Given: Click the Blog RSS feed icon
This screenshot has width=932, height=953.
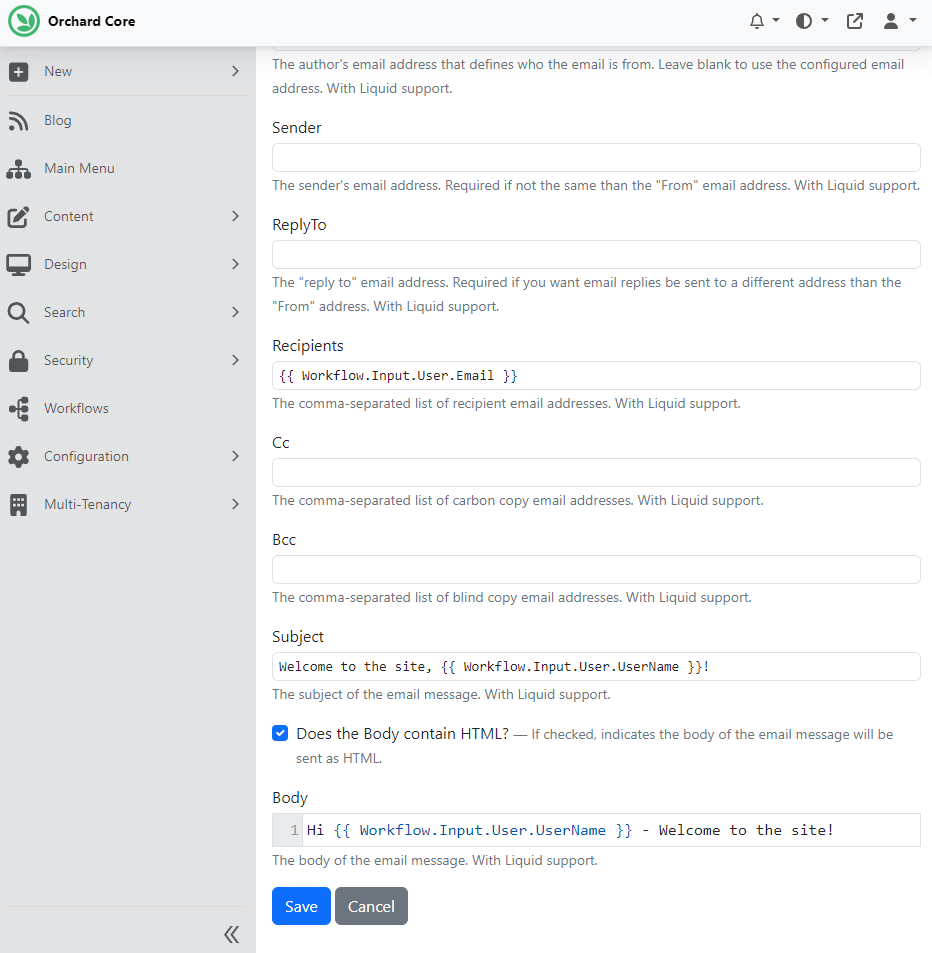Looking at the screenshot, I should (x=18, y=120).
